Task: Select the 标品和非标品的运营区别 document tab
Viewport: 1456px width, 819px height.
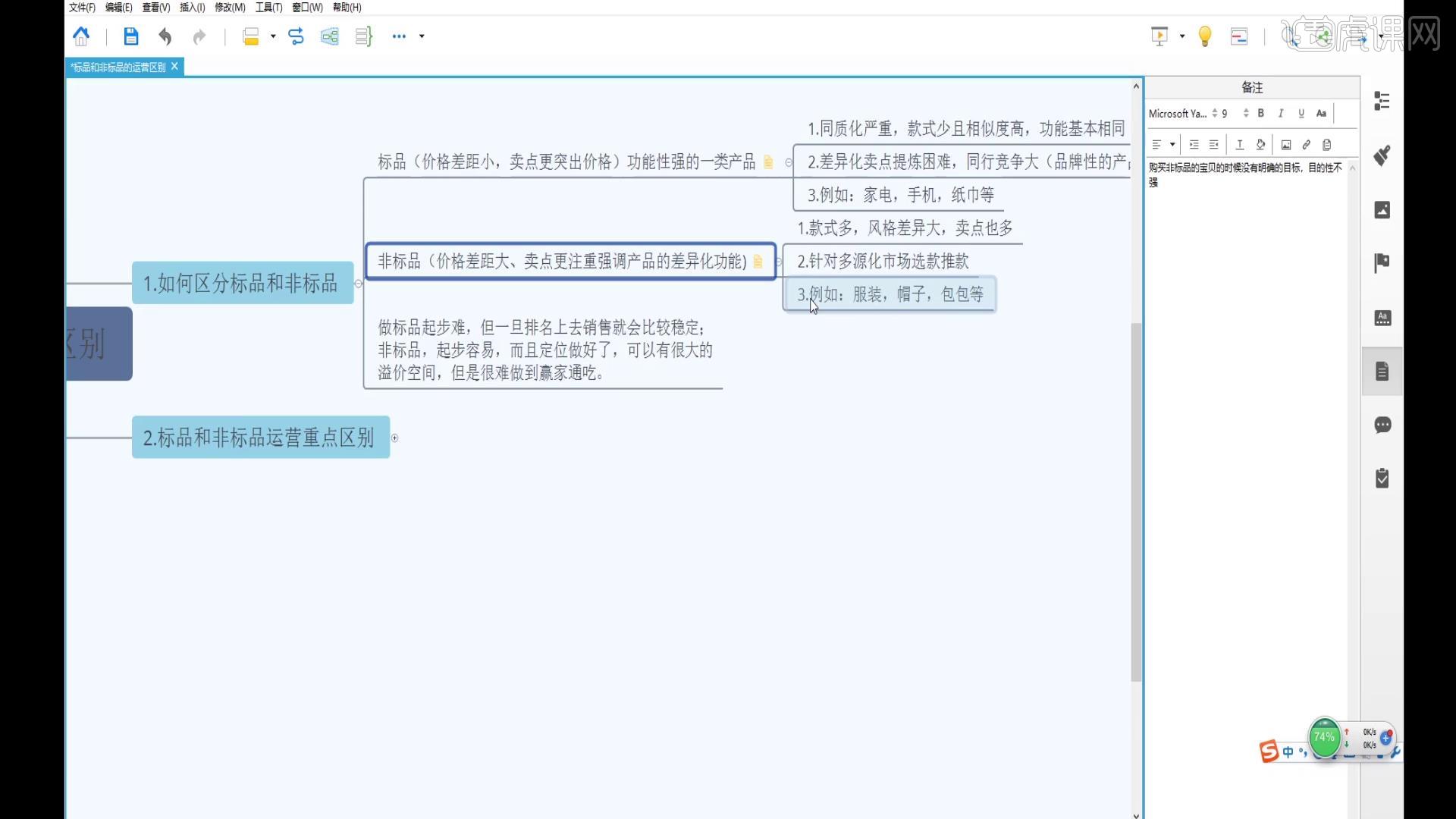Action: tap(118, 67)
